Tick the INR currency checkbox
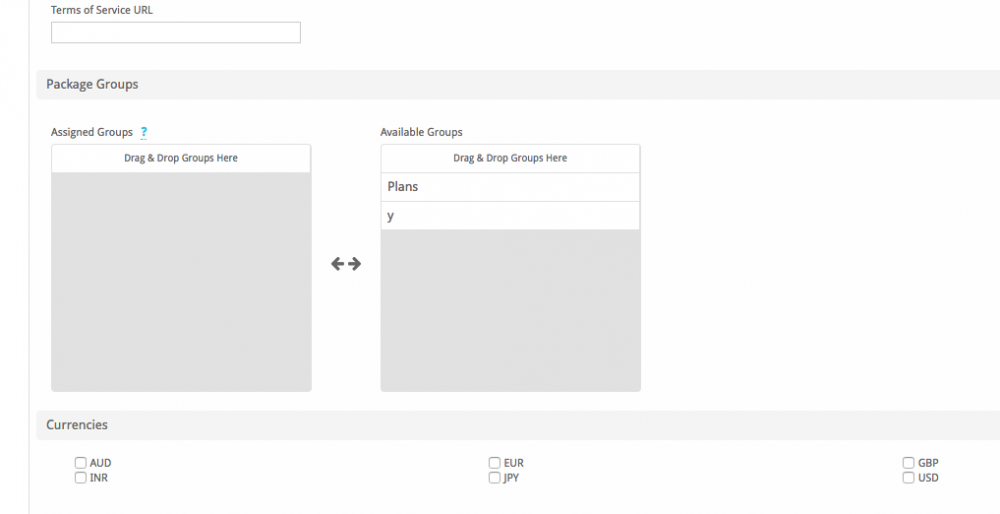1000x514 pixels. coord(80,477)
